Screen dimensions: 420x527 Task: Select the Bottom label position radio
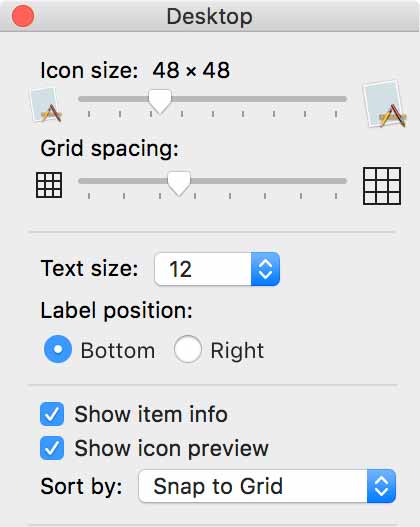(x=58, y=349)
